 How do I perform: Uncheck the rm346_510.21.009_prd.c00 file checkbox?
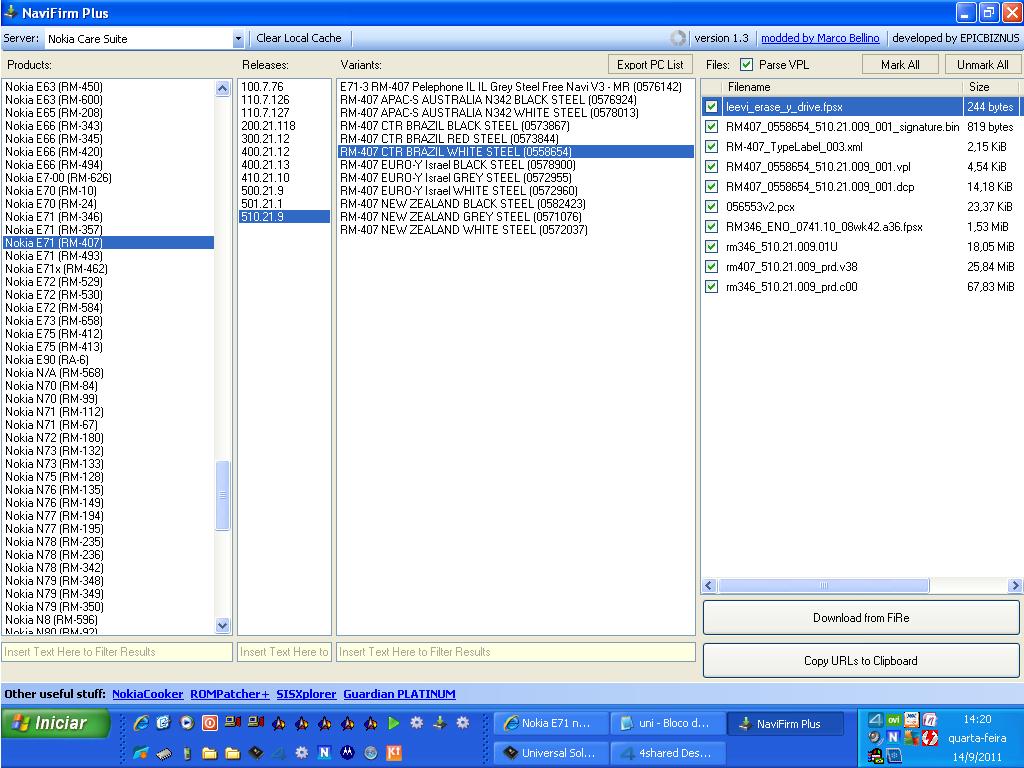[712, 286]
